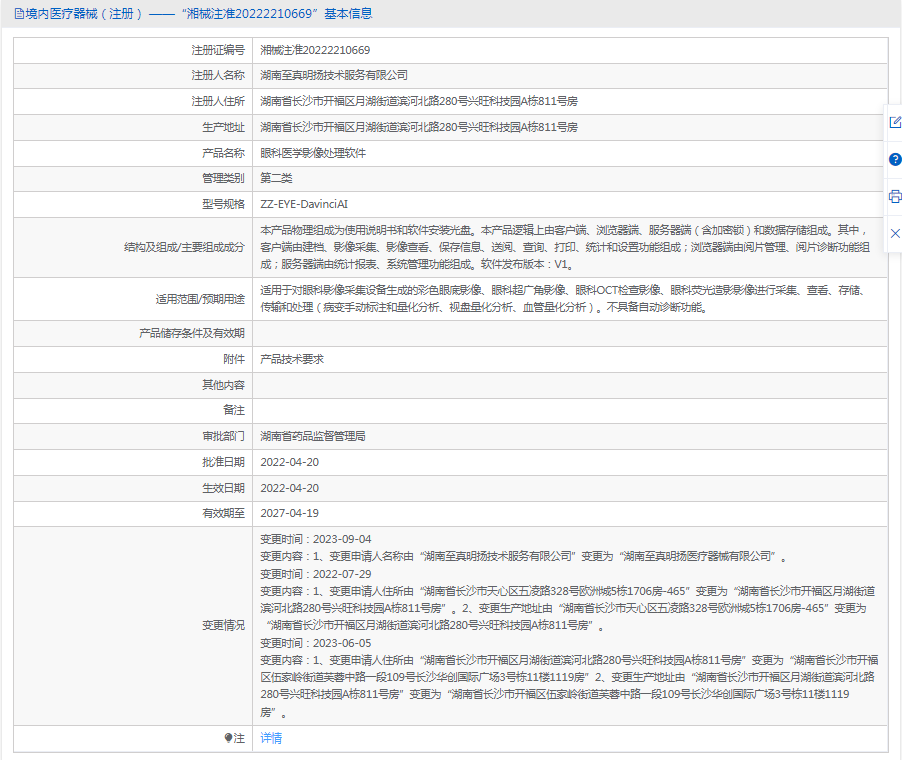
Task: Click the edit/feedback pencil icon in sidebar
Action: (x=894, y=122)
